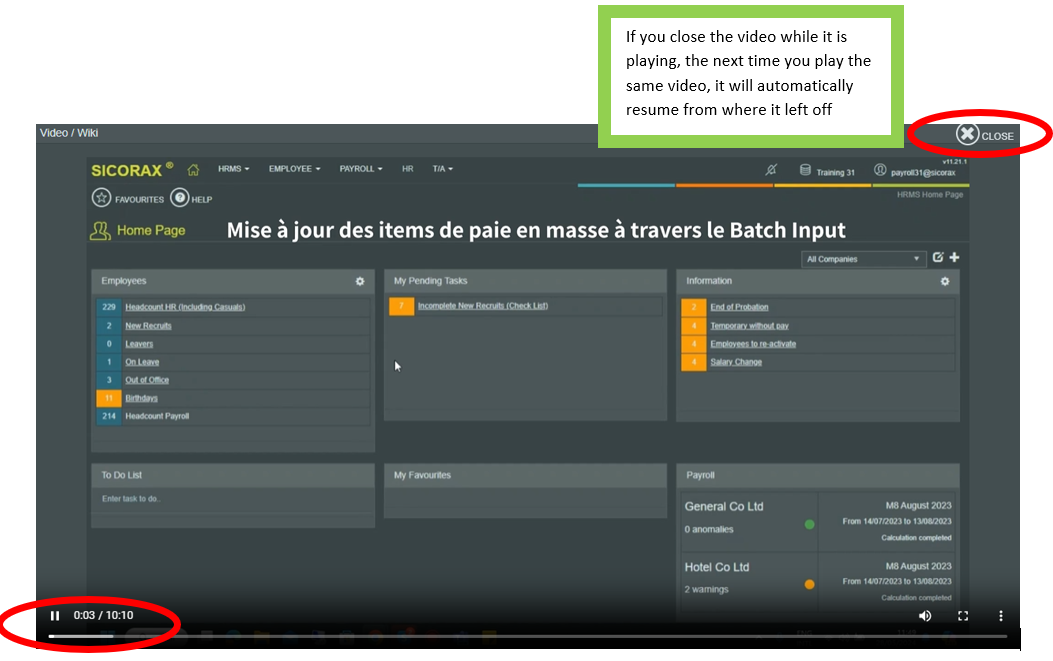Expand the EMPLOYEE menu

(294, 170)
